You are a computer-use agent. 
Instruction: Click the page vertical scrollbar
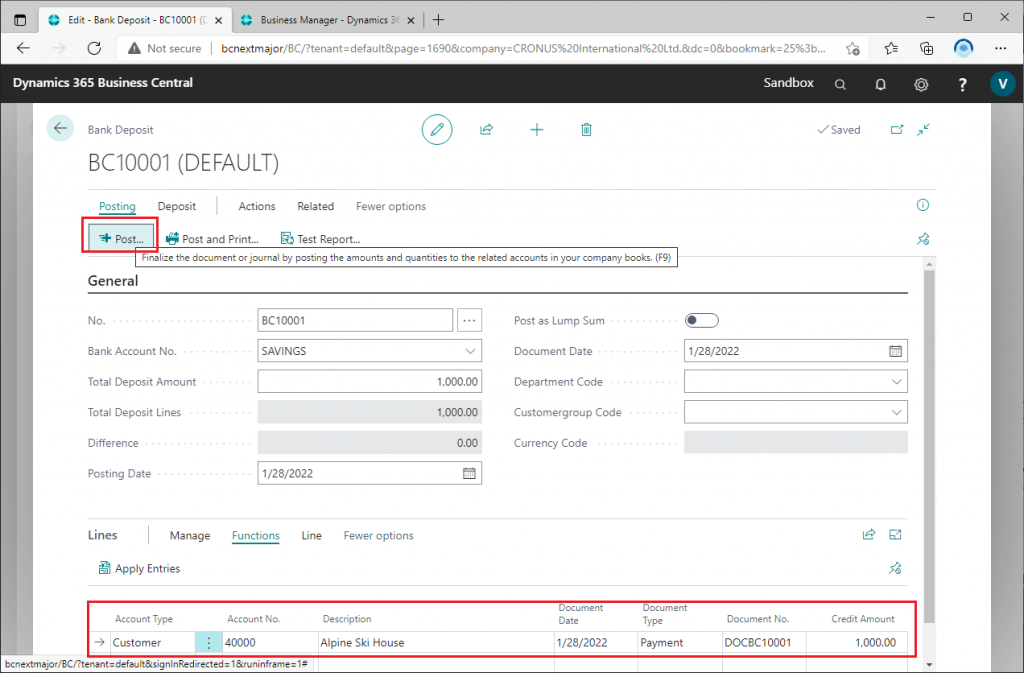929,446
